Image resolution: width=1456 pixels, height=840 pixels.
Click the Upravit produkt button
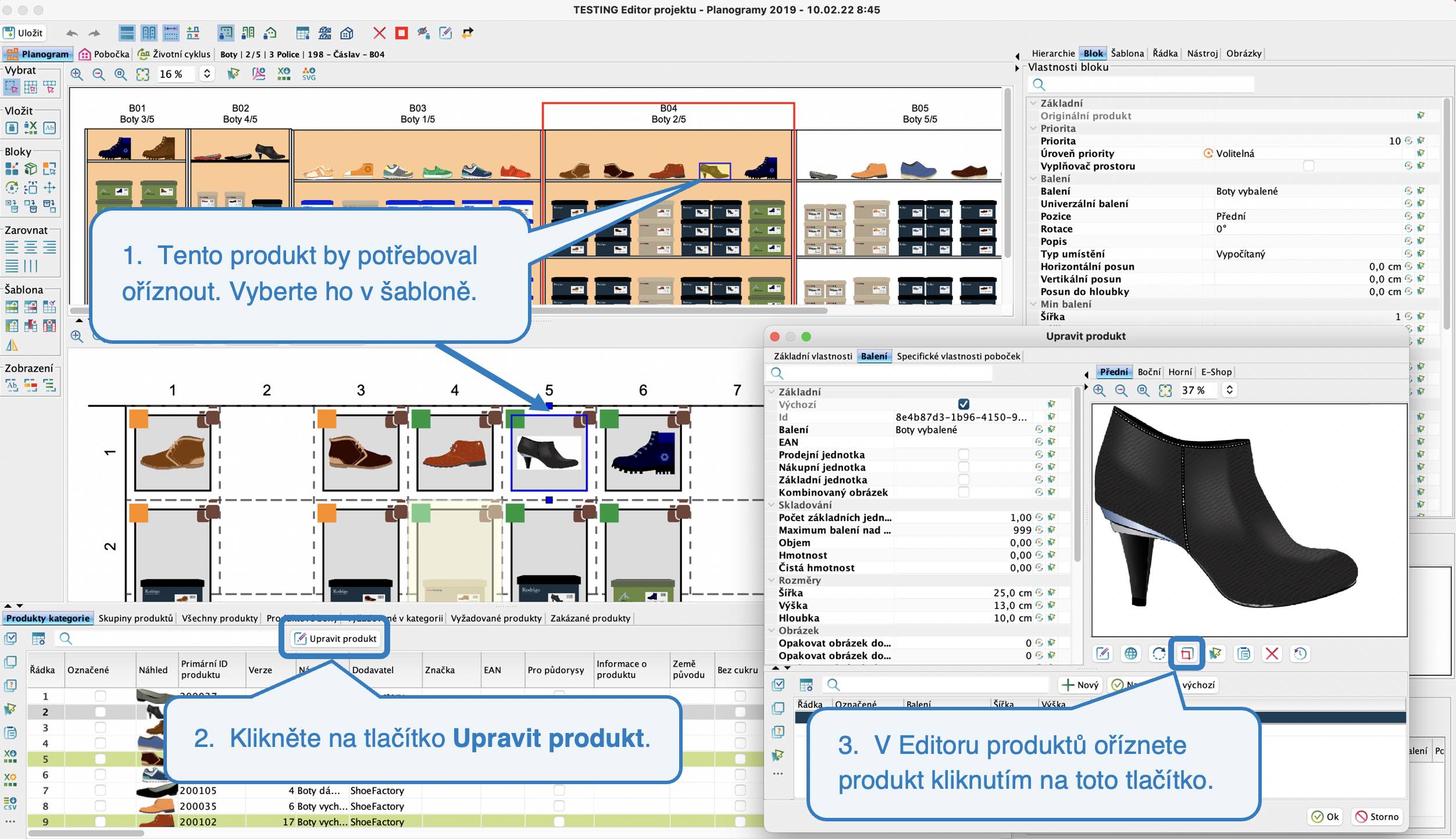(x=336, y=638)
